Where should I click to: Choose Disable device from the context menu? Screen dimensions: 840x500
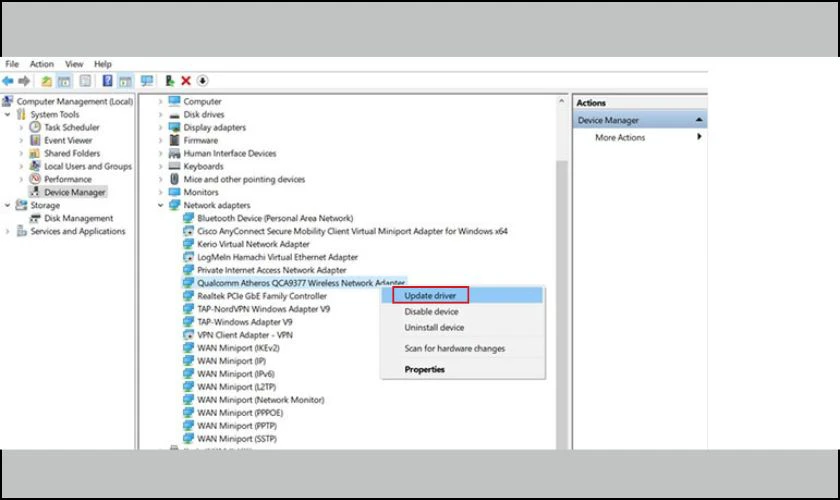[463, 311]
